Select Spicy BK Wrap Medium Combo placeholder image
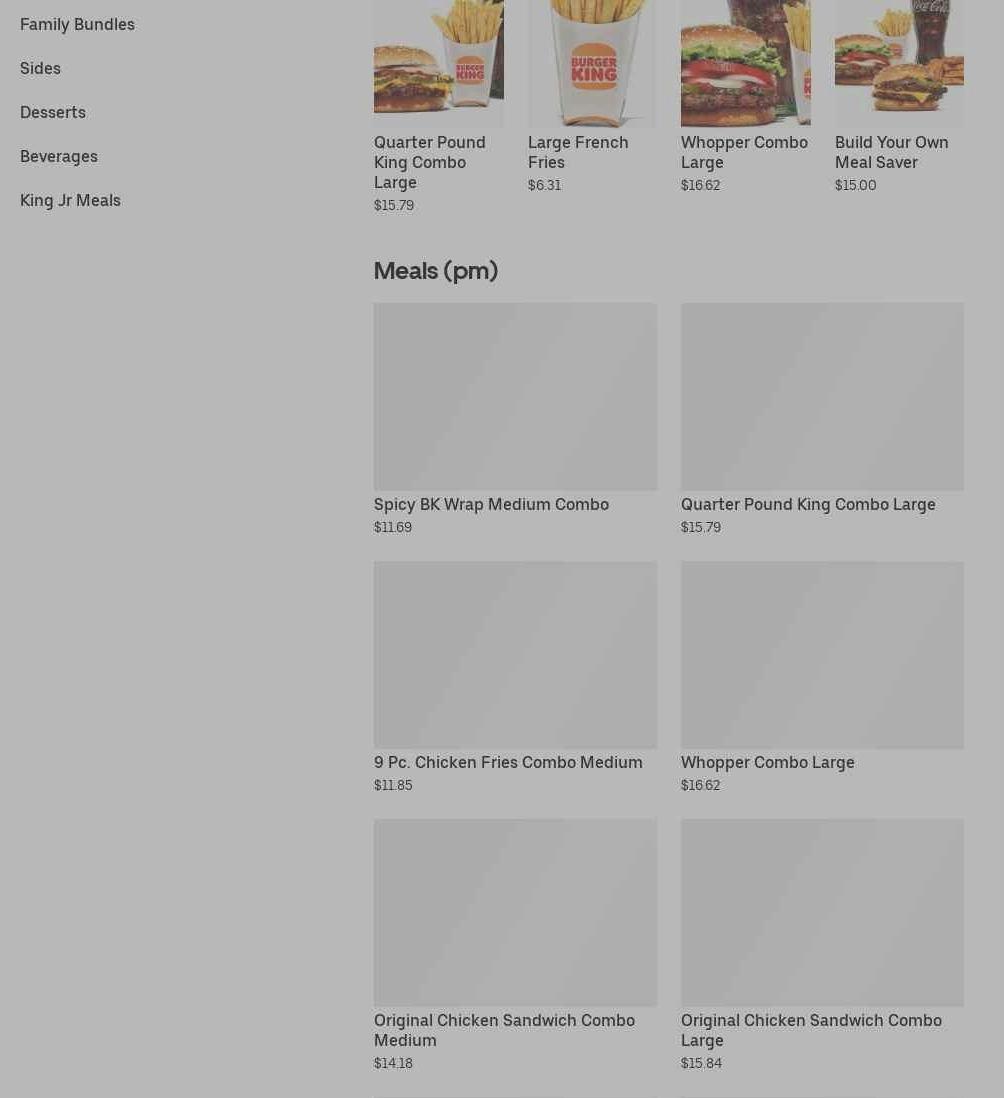 [x=515, y=396]
